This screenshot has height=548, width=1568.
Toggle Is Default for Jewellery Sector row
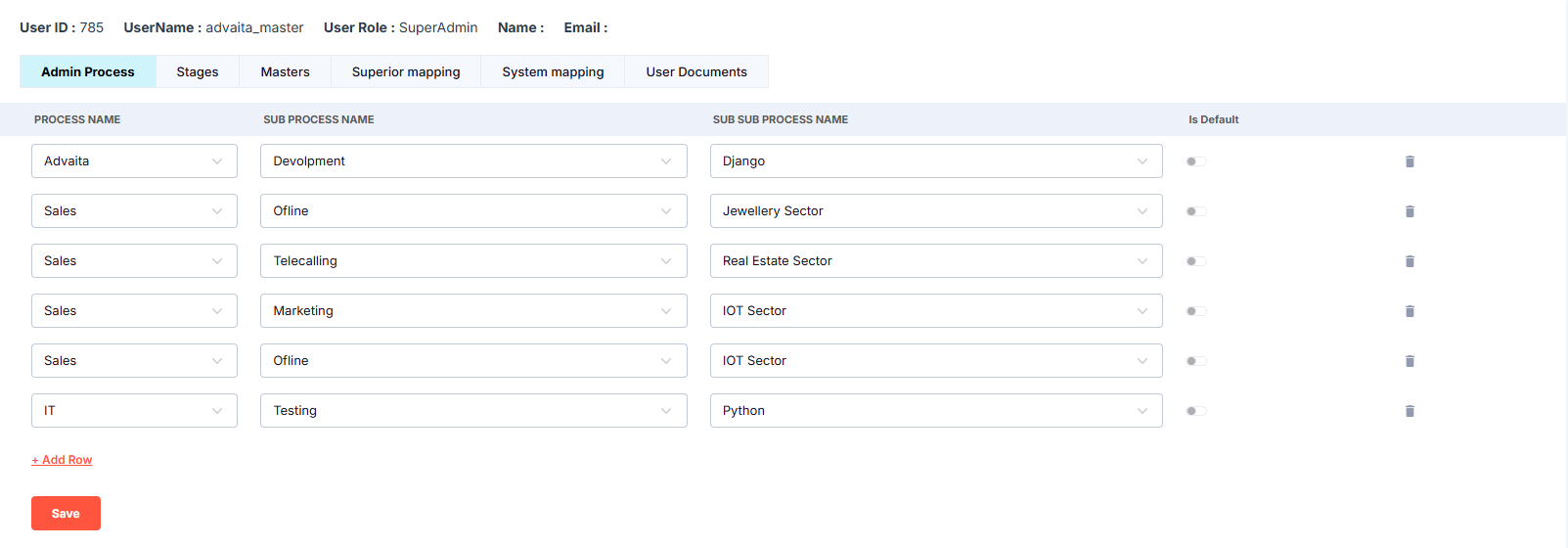click(x=1195, y=211)
